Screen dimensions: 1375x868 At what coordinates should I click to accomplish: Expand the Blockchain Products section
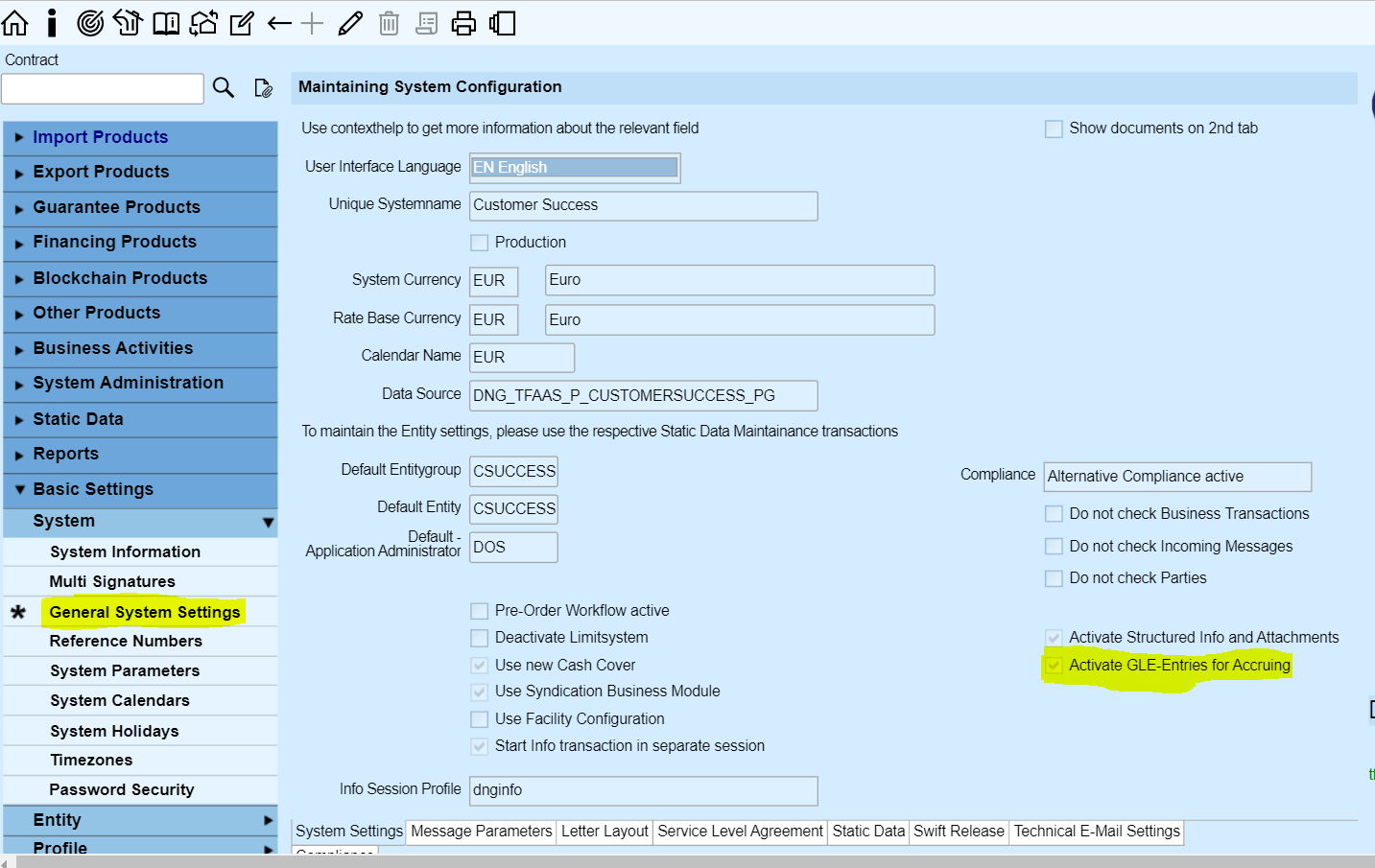140,278
